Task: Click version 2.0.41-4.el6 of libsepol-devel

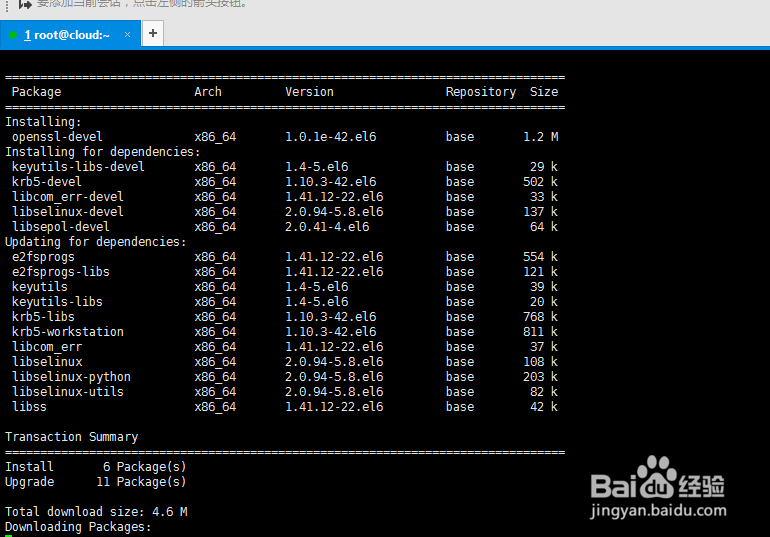Action: point(327,227)
